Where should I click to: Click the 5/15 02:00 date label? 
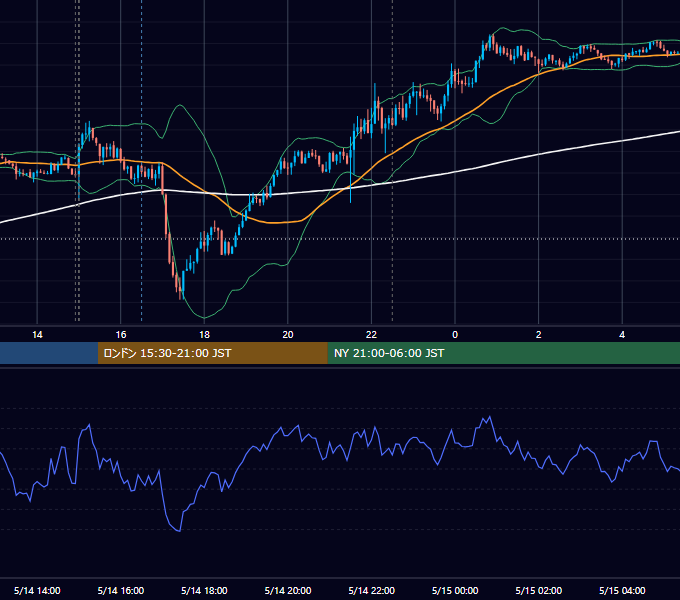[x=539, y=590]
